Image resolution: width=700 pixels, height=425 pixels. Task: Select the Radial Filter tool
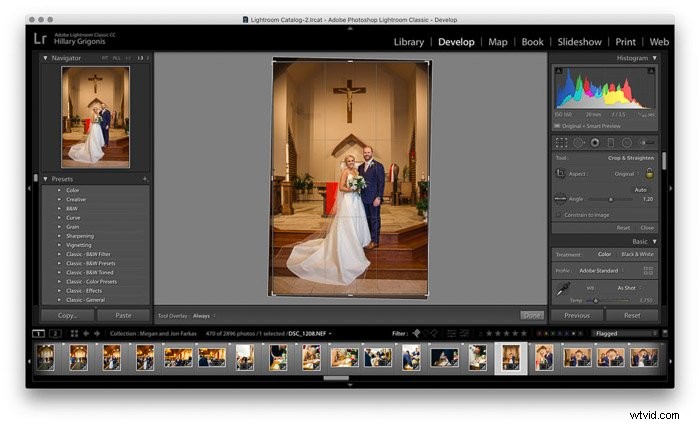pyautogui.click(x=627, y=142)
